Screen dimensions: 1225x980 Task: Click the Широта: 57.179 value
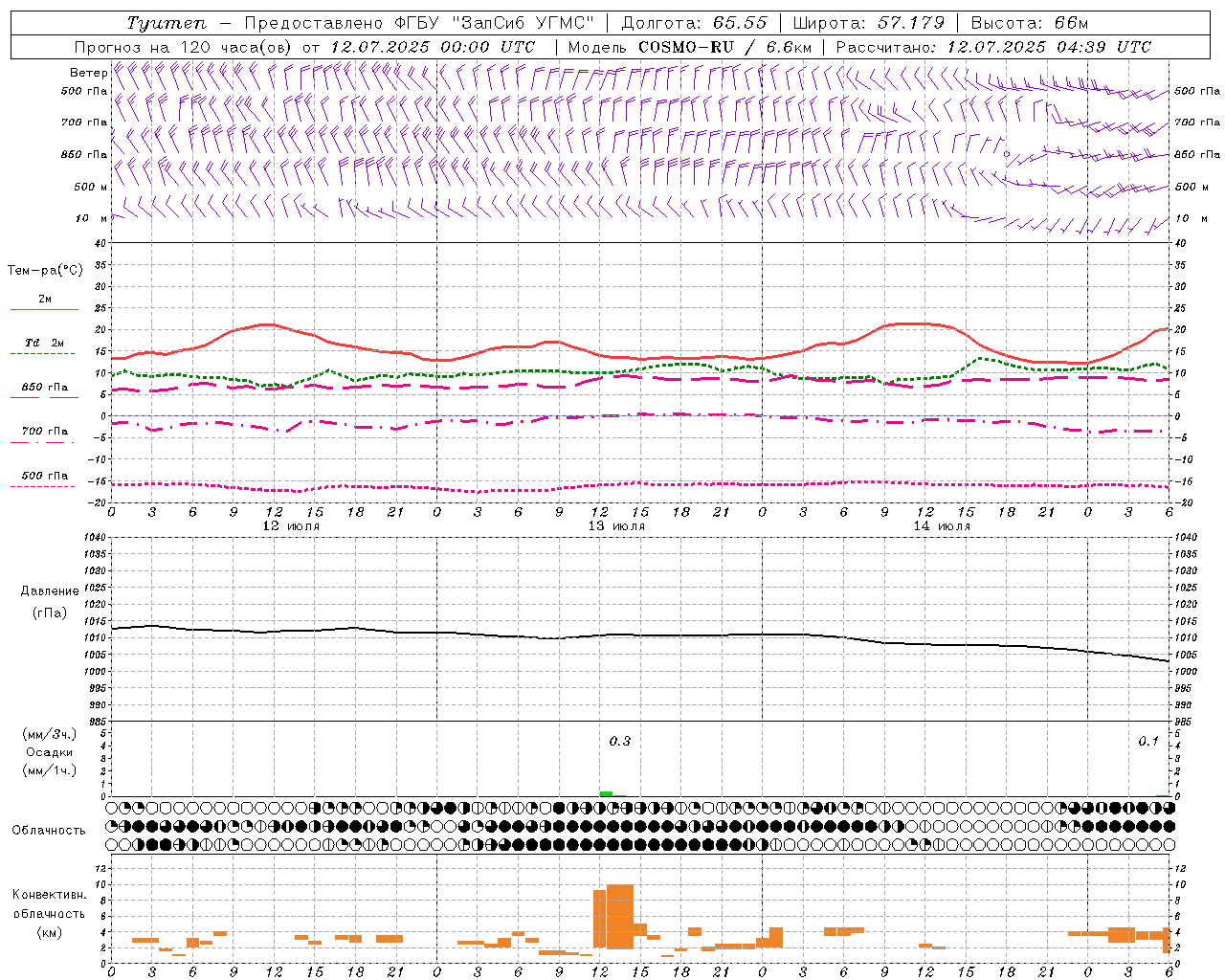pyautogui.click(x=868, y=23)
